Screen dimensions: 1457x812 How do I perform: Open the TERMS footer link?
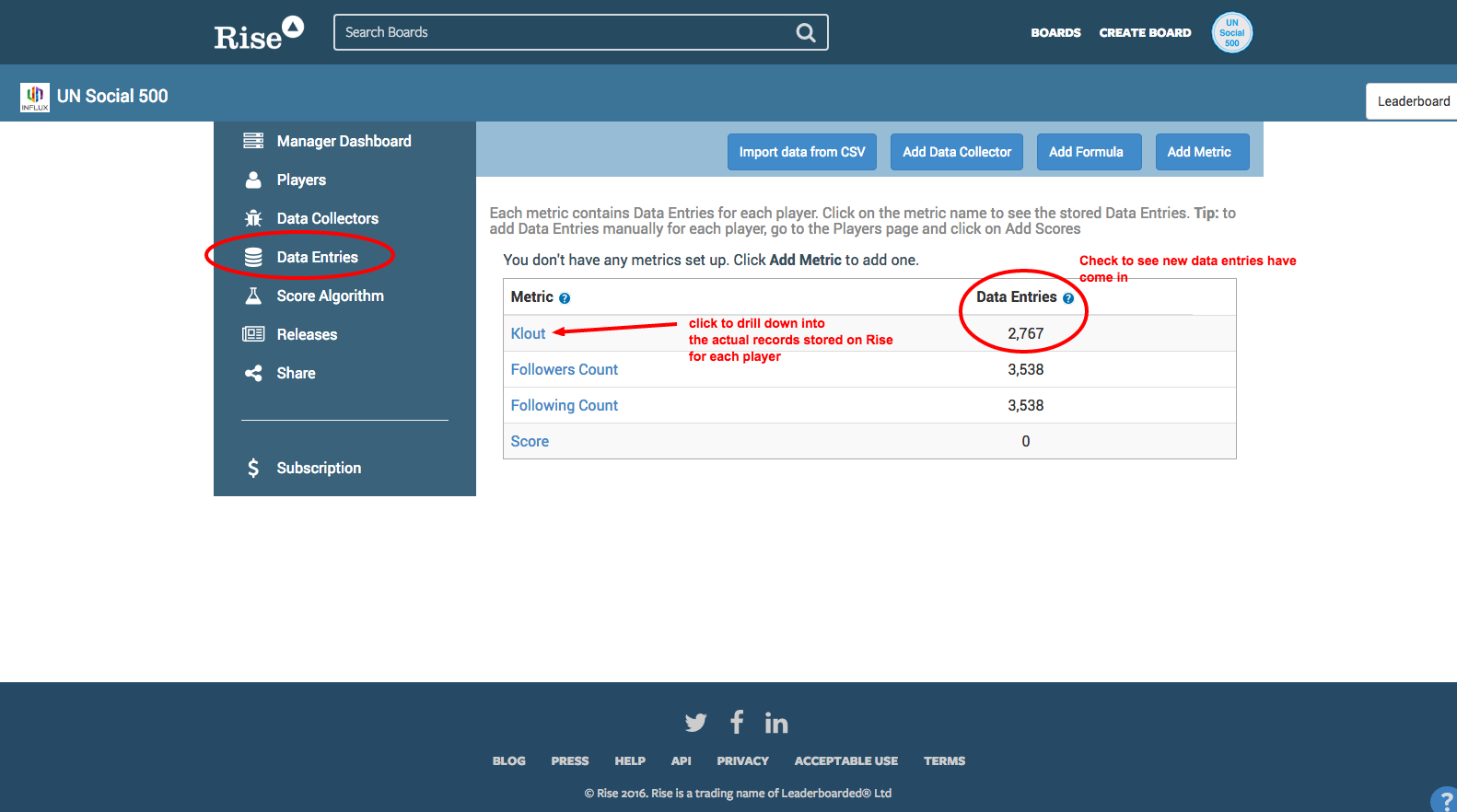(945, 760)
